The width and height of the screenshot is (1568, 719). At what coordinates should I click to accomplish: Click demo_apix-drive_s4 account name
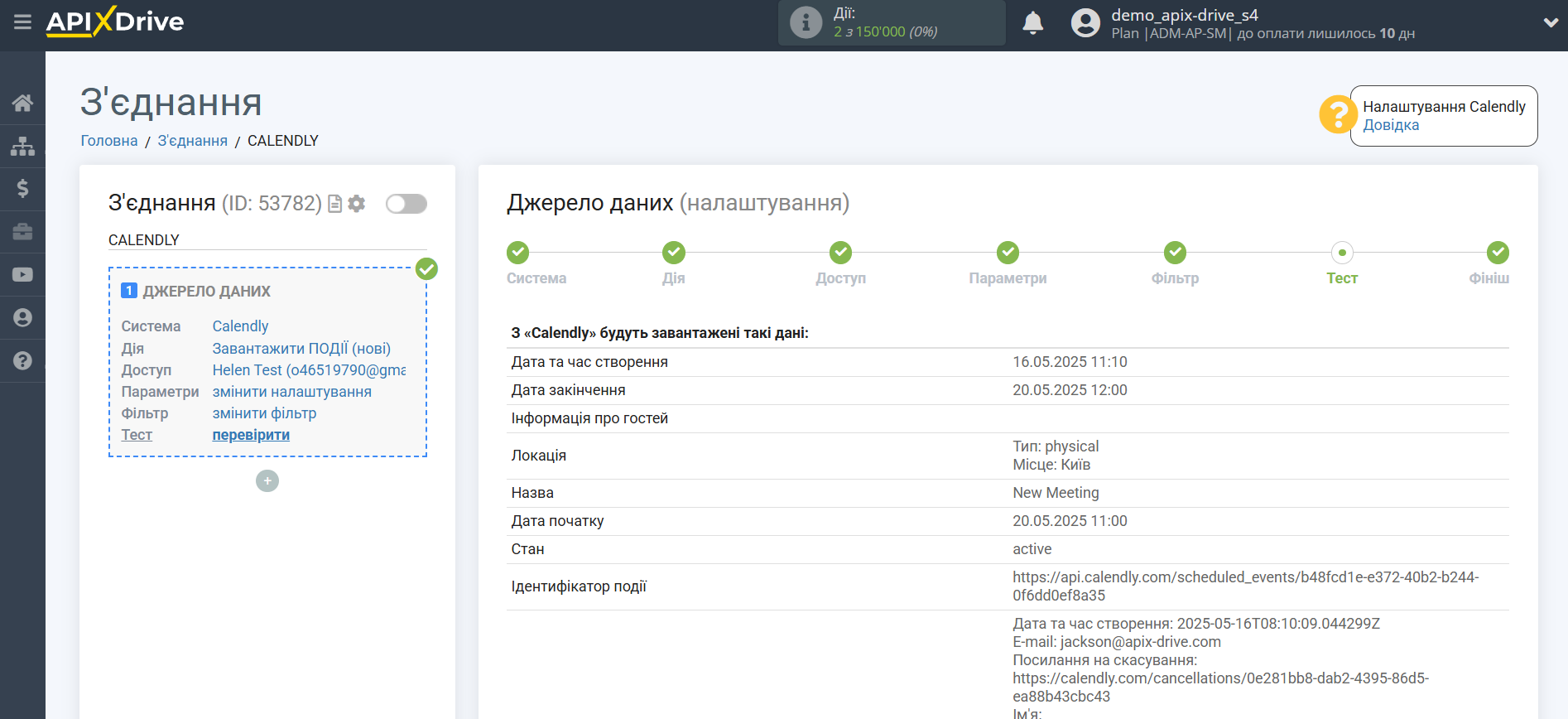coord(1184,15)
